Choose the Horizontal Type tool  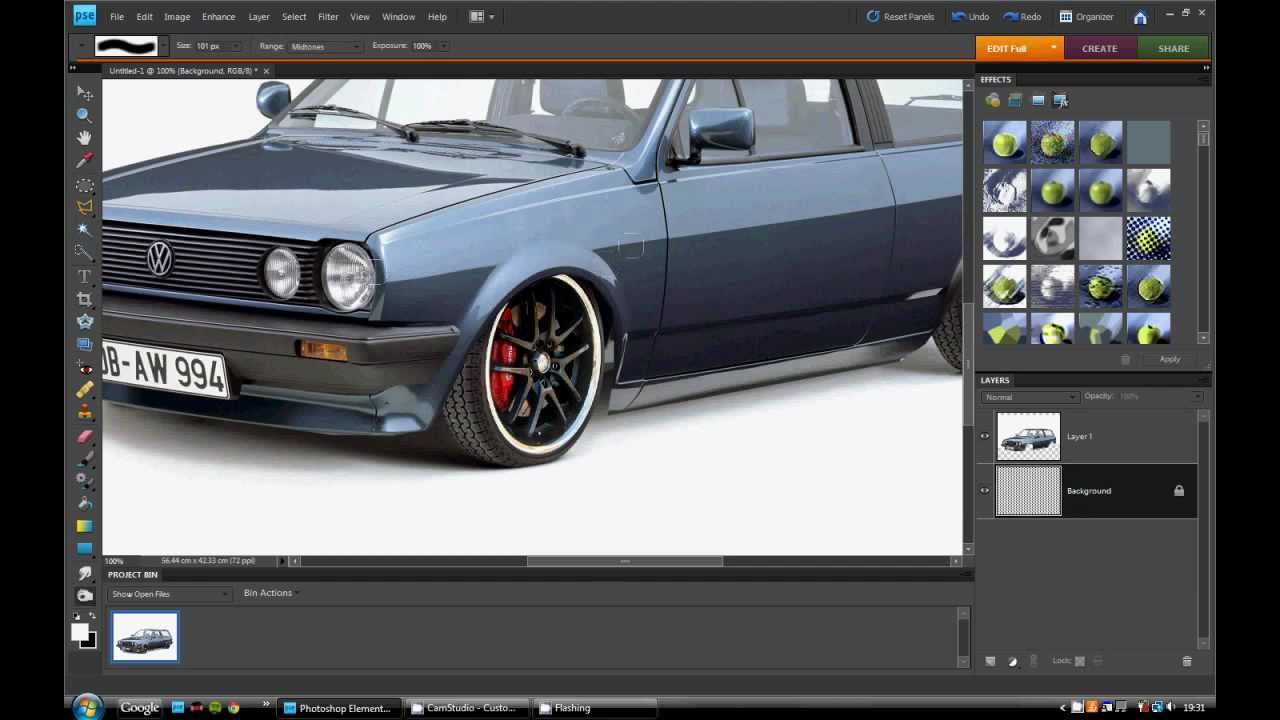[x=85, y=276]
